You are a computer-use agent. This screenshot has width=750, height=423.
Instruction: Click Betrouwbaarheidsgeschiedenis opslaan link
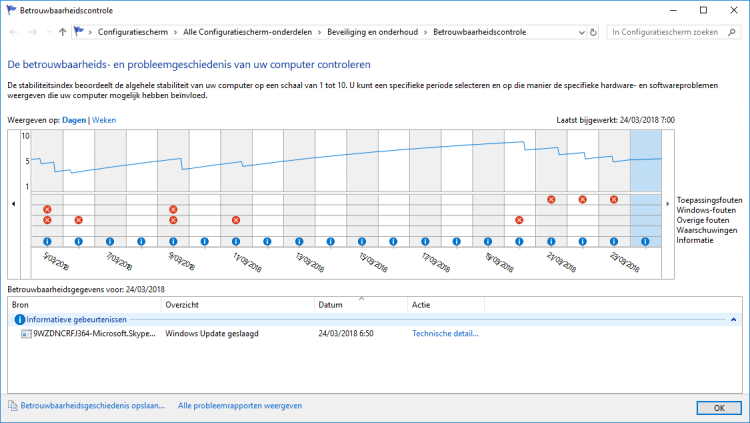[87, 406]
